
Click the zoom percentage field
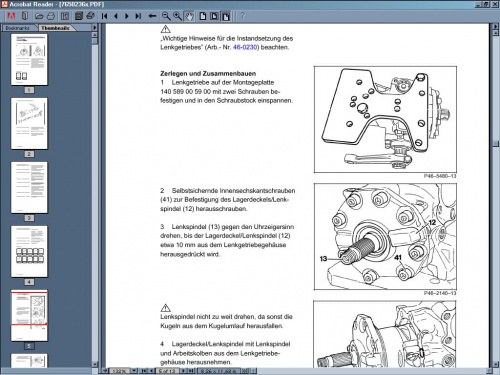(119, 371)
